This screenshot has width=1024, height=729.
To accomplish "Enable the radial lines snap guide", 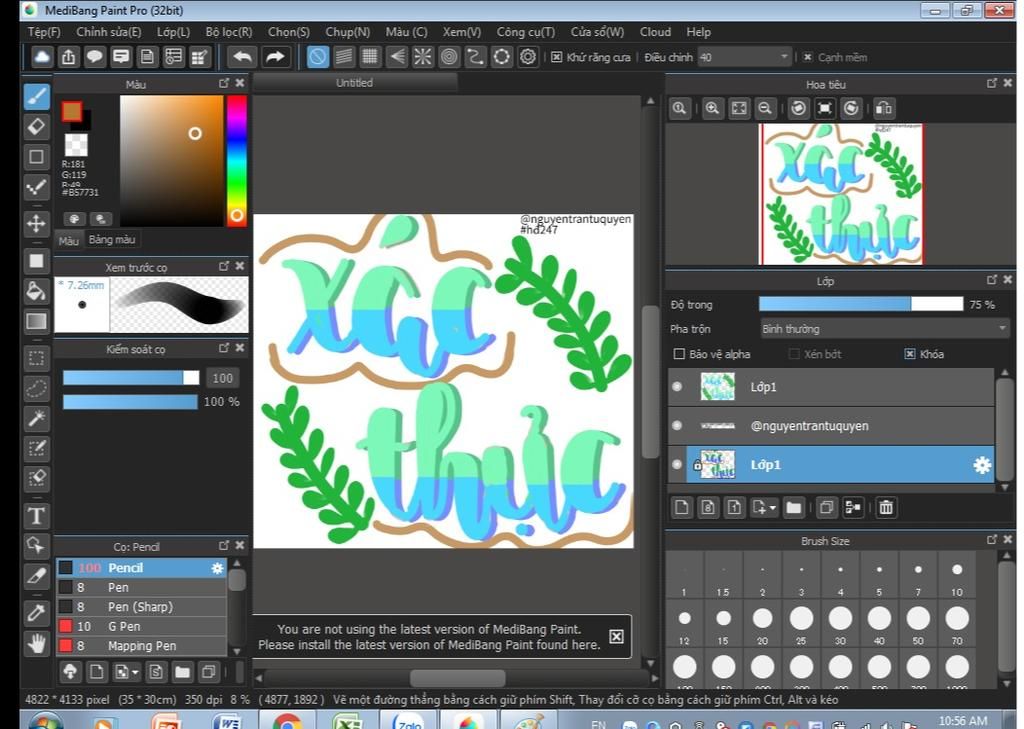I will pyautogui.click(x=423, y=57).
